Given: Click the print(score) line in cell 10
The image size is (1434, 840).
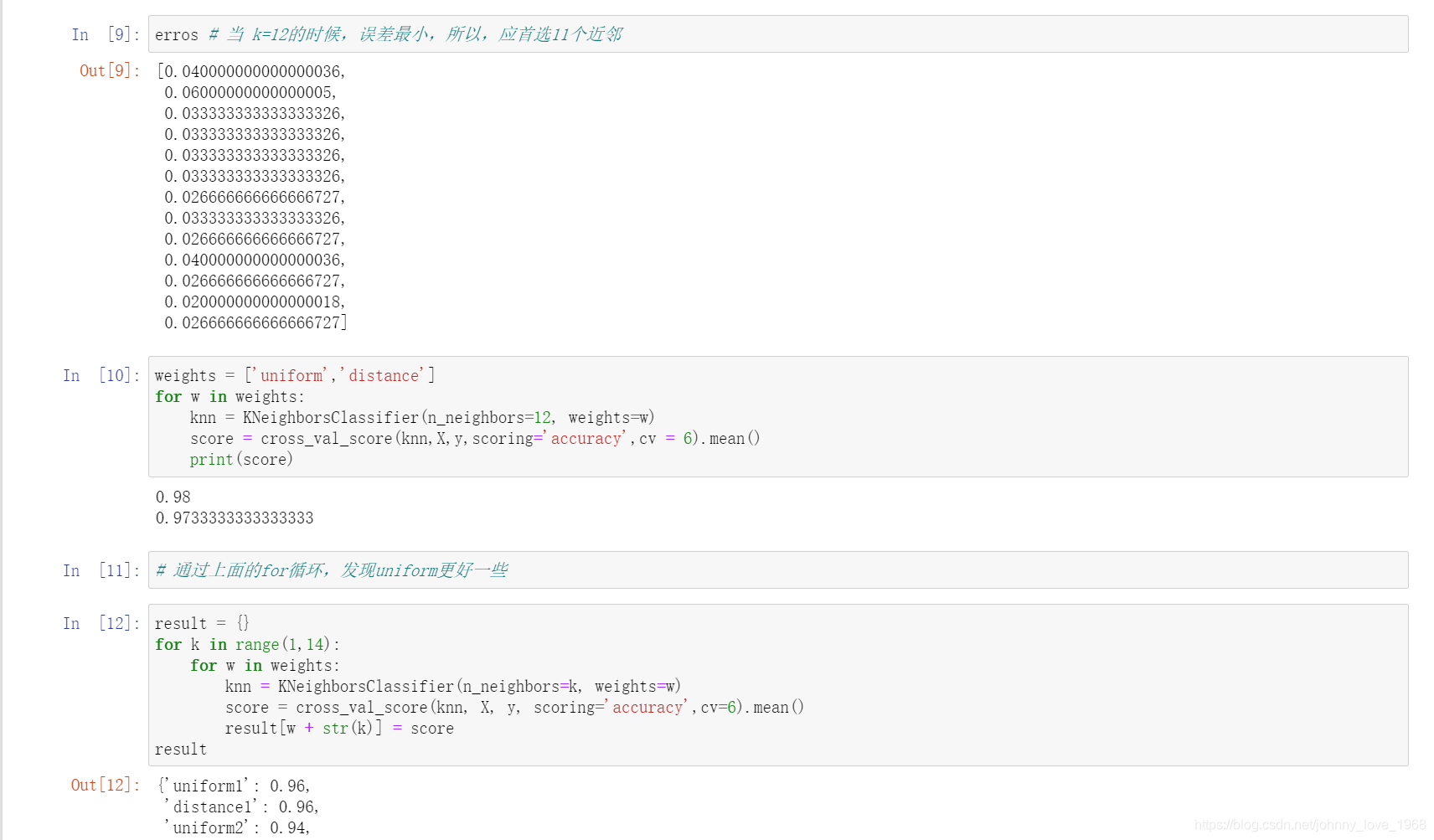Looking at the screenshot, I should [241, 460].
